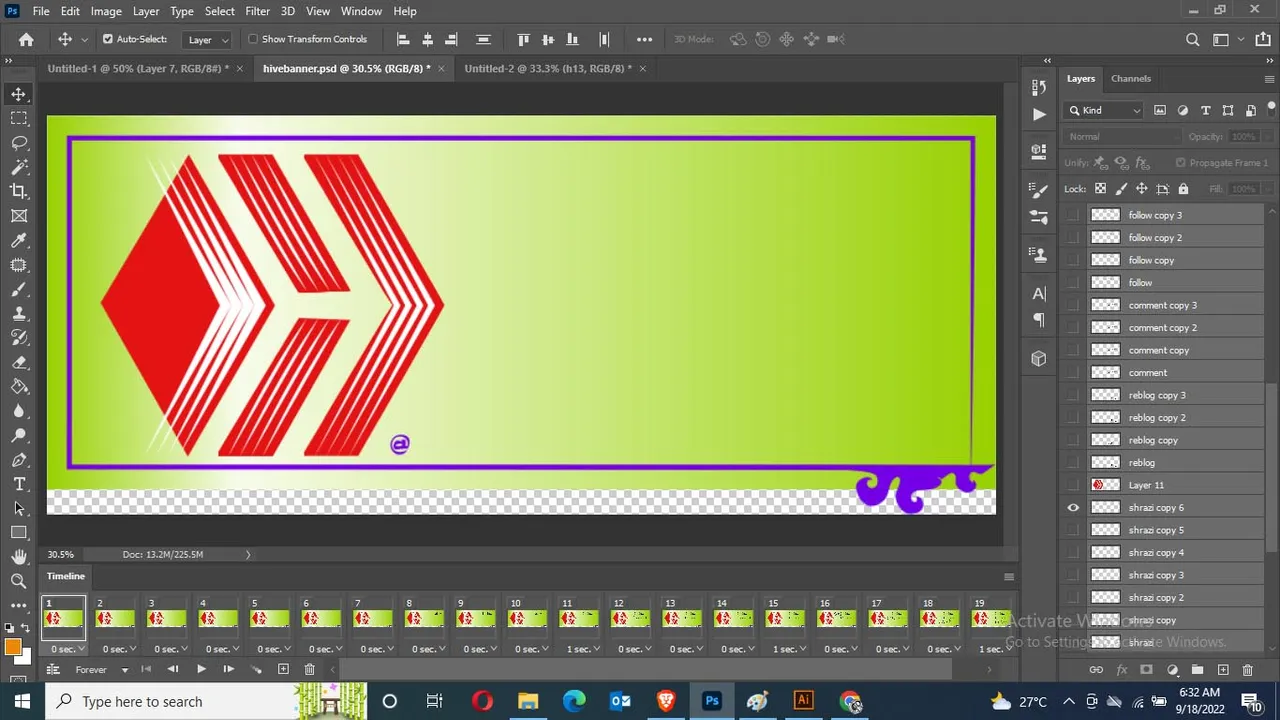Open the Paragraph panel icon
Screen dimensions: 1280x720
click(1039, 320)
